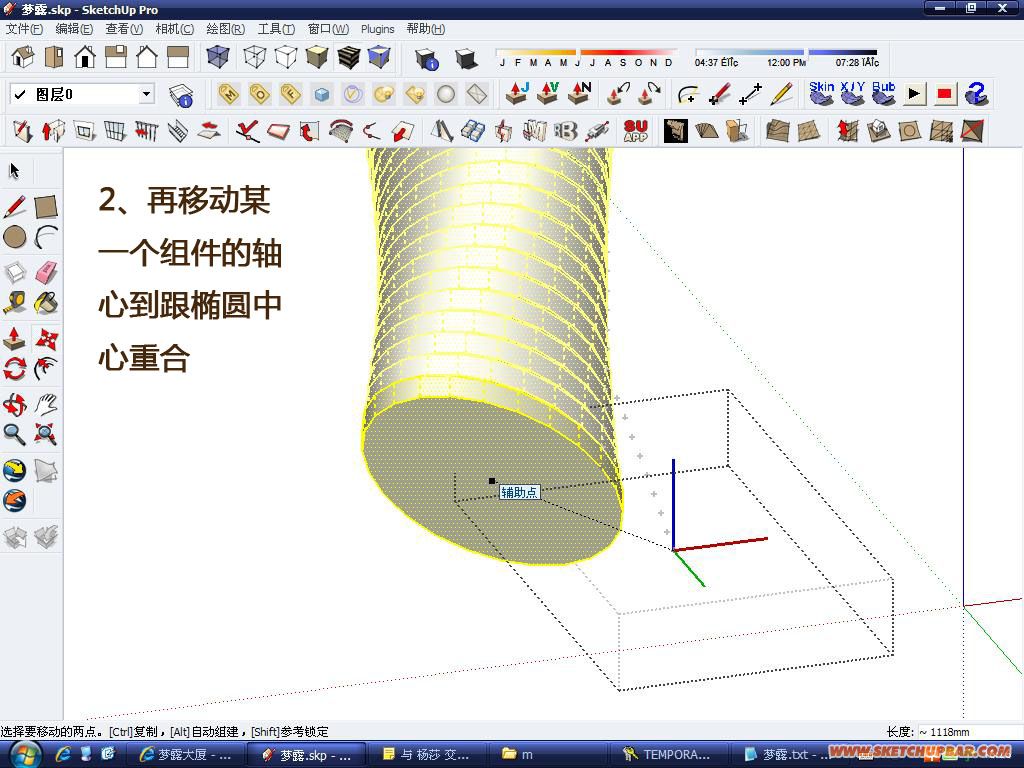Screen dimensions: 1024x768
Task: Click the Make Component tool
Action: 15,272
